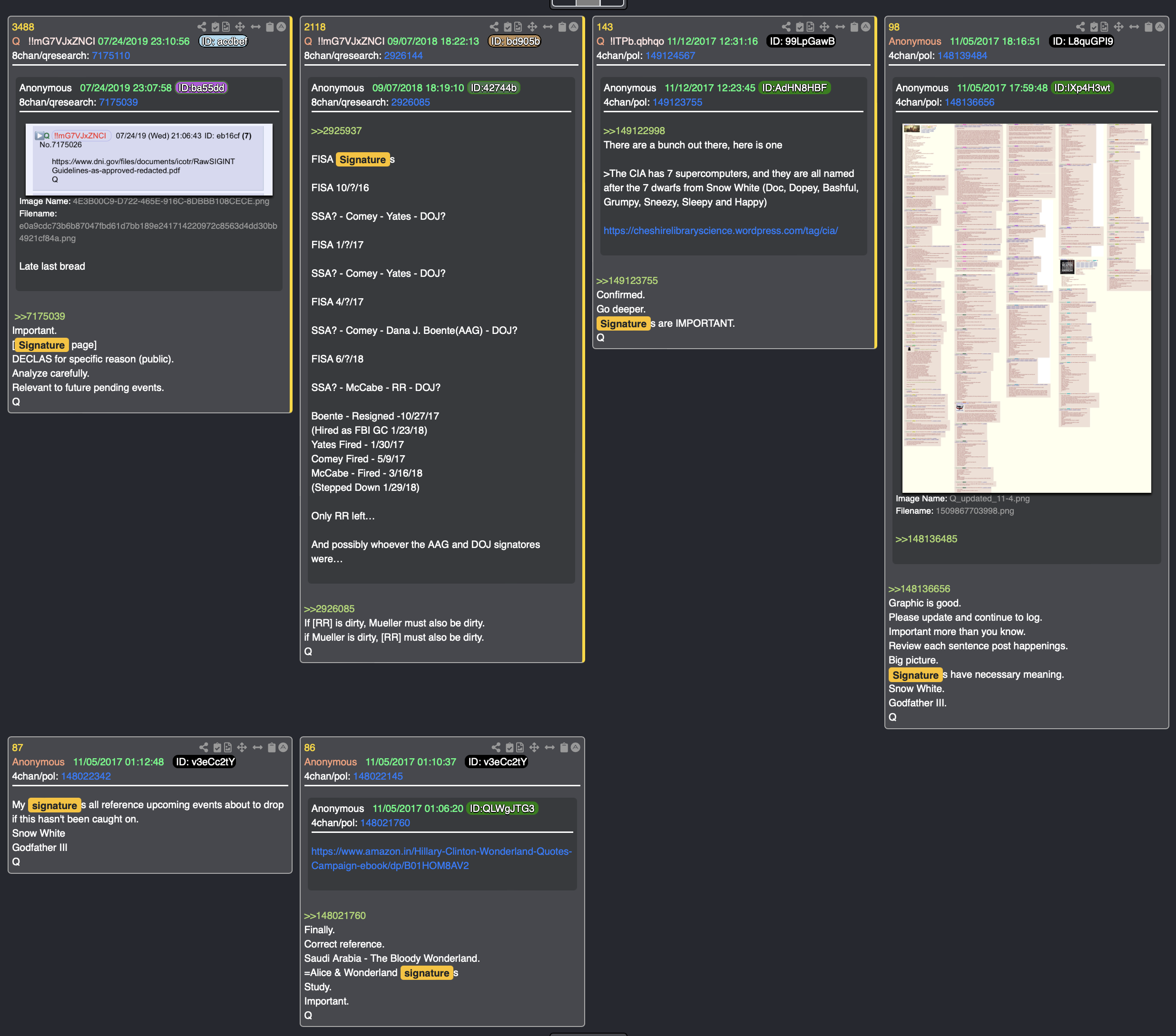The image size is (1176, 1036).
Task: Share post 98
Action: [1080, 27]
